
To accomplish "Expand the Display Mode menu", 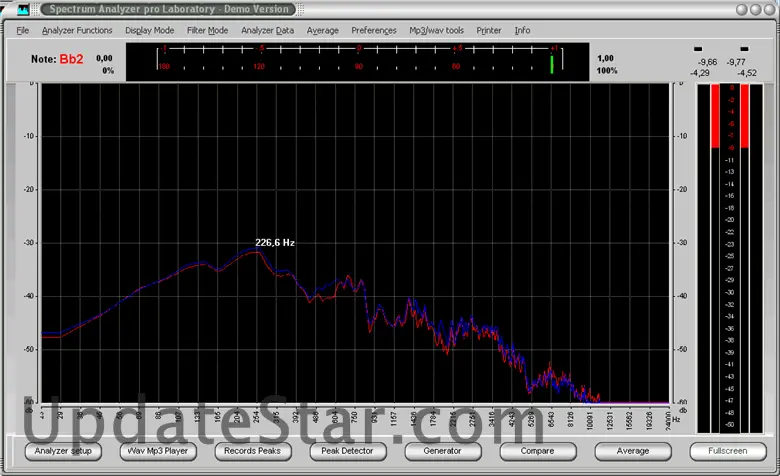I will [x=149, y=31].
